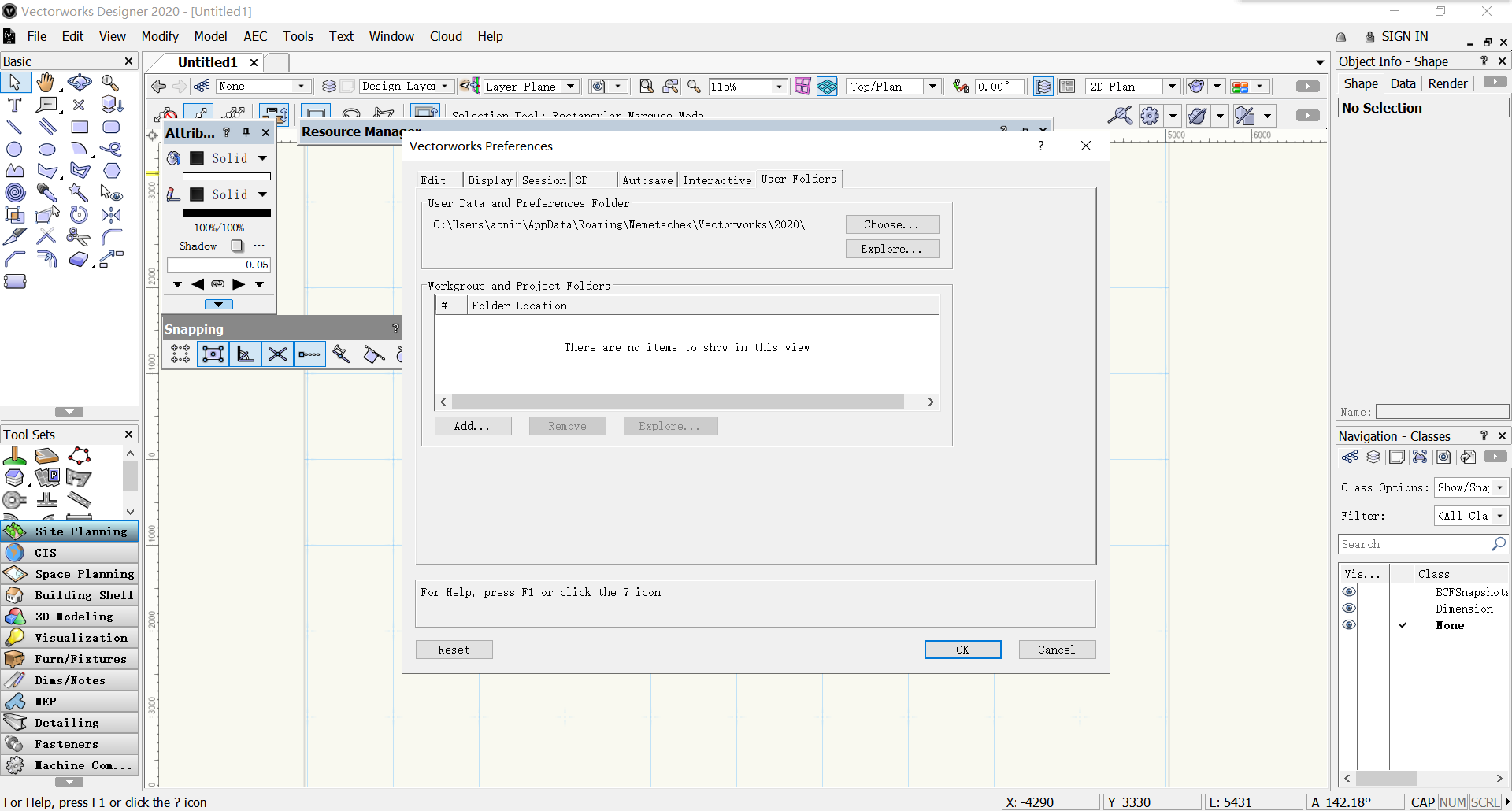Open Quick Preferences gear icon
Screen dimensions: 1512x811
[x=1150, y=116]
